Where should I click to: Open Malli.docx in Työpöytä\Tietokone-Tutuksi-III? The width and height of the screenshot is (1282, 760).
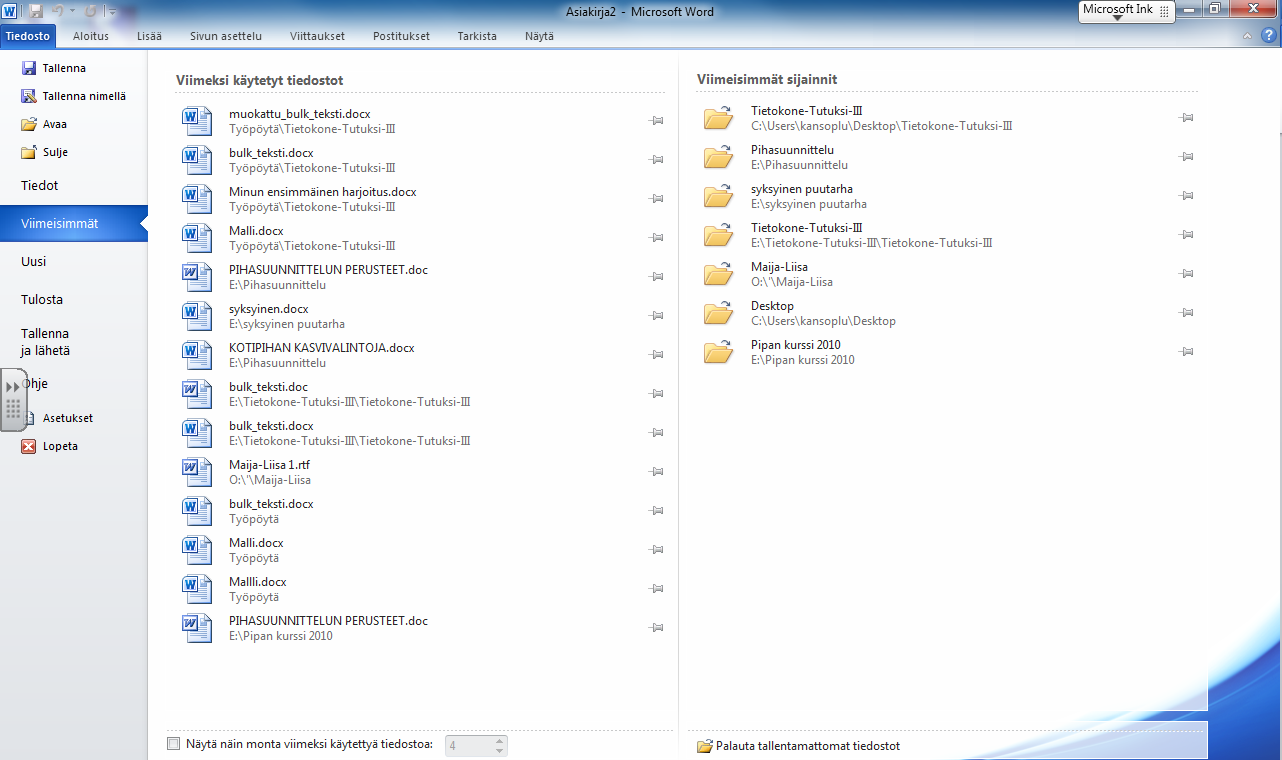coord(420,238)
